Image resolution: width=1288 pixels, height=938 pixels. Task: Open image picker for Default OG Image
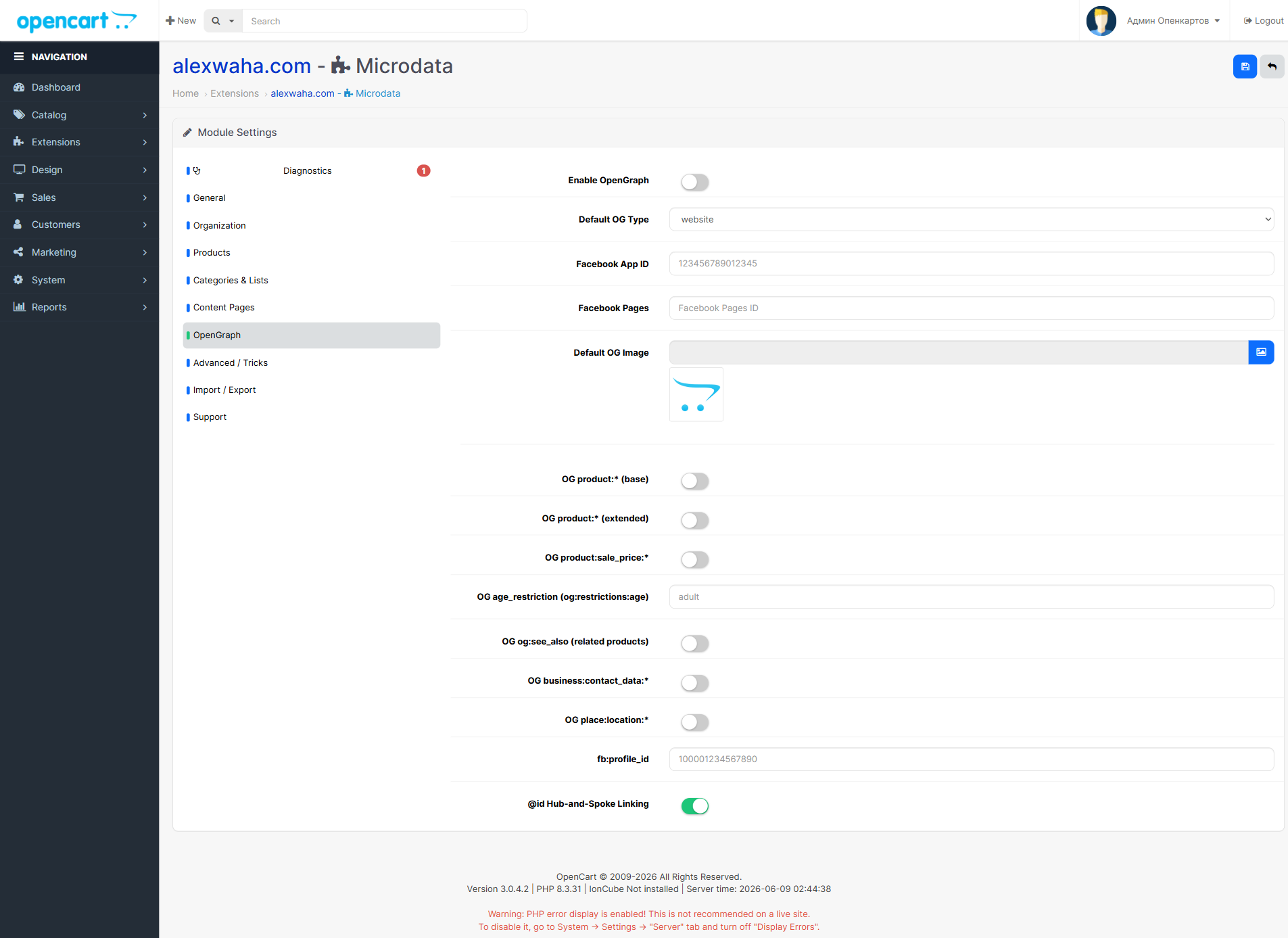pyautogui.click(x=1261, y=352)
